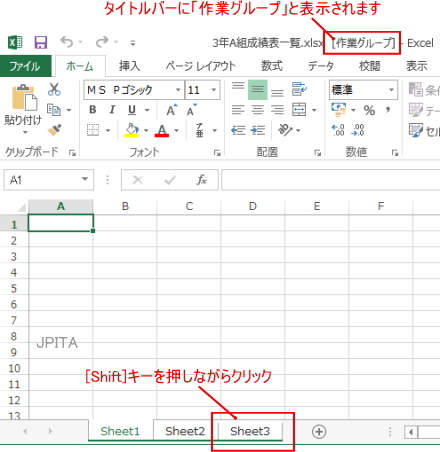Click the Decrease Decimal icon
This screenshot has width=440, height=452.
point(358,130)
